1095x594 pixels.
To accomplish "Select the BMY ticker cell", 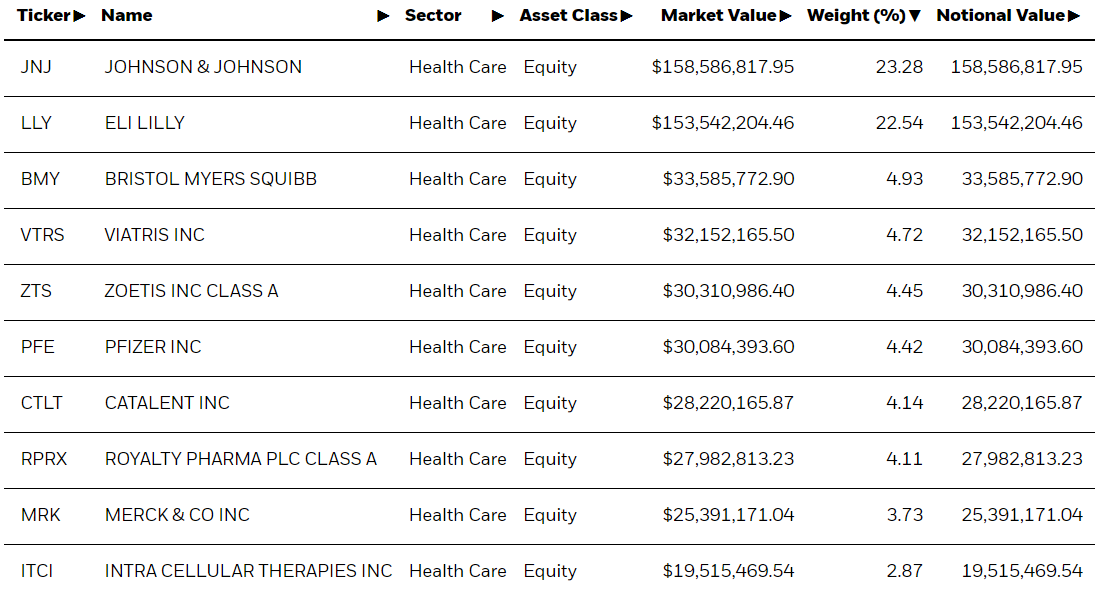I will [41, 179].
